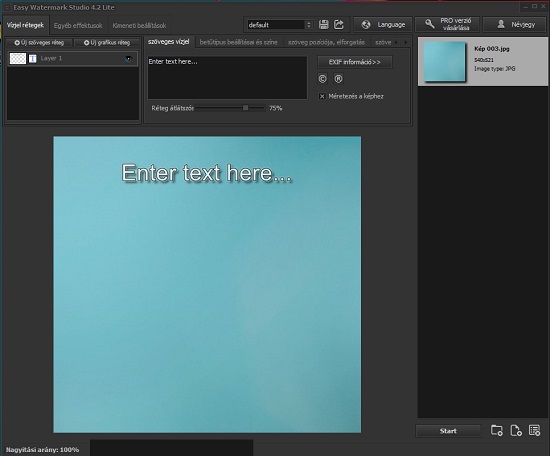Open the Language button
Image resolution: width=550 pixels, height=456 pixels.
(383, 25)
